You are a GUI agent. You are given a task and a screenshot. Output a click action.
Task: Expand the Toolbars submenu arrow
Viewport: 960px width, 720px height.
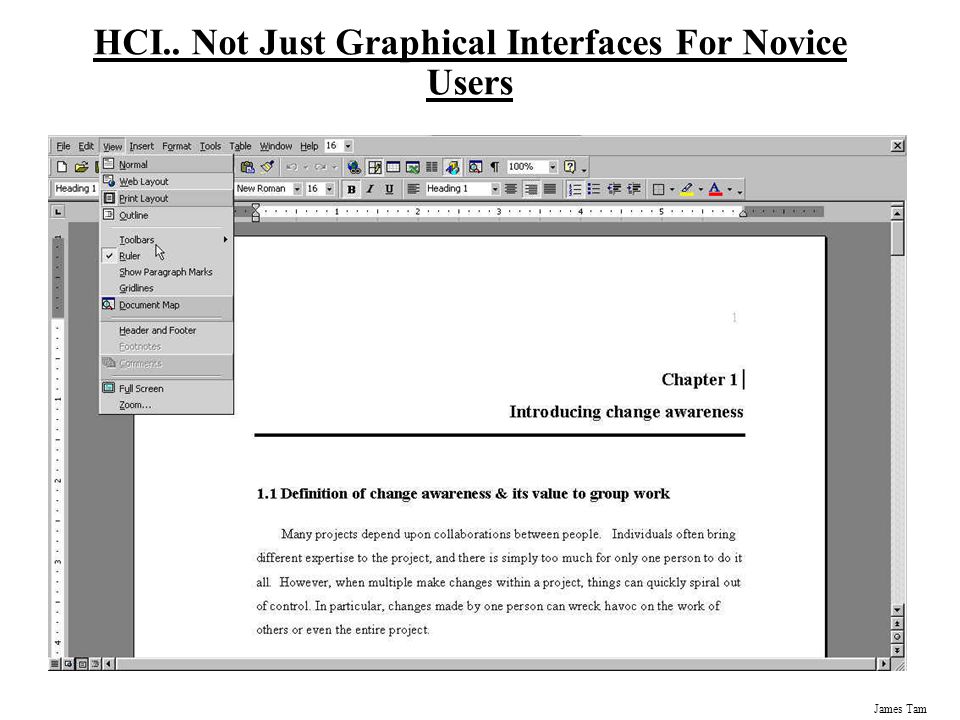225,239
